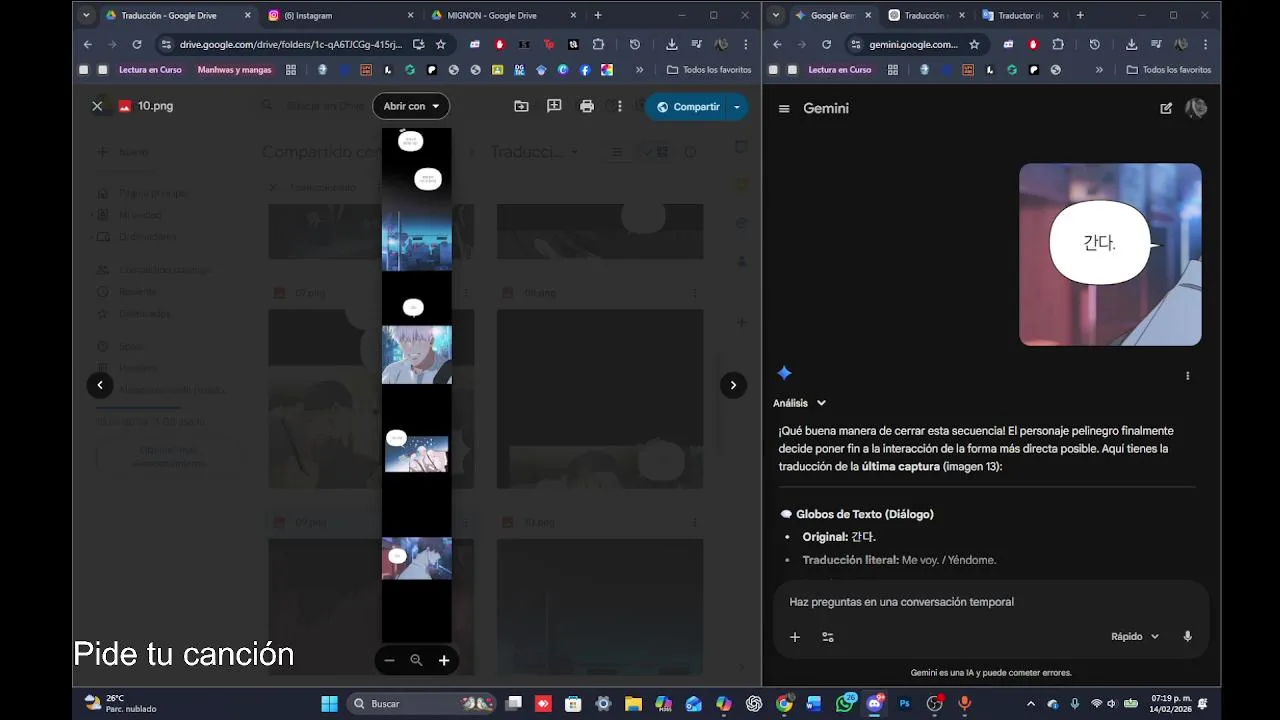Click the plus add-files button in Gemini
Image resolution: width=1280 pixels, height=720 pixels.
[x=795, y=637]
